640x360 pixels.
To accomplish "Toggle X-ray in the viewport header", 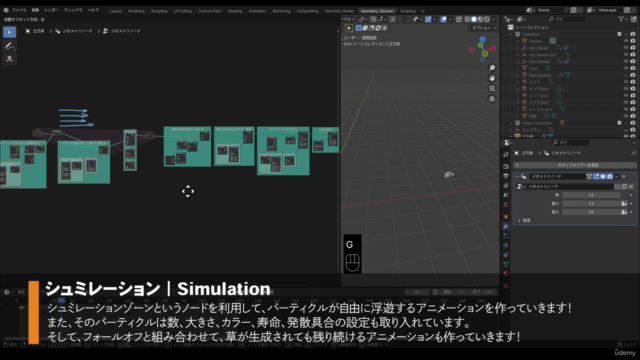I will [x=459, y=19].
